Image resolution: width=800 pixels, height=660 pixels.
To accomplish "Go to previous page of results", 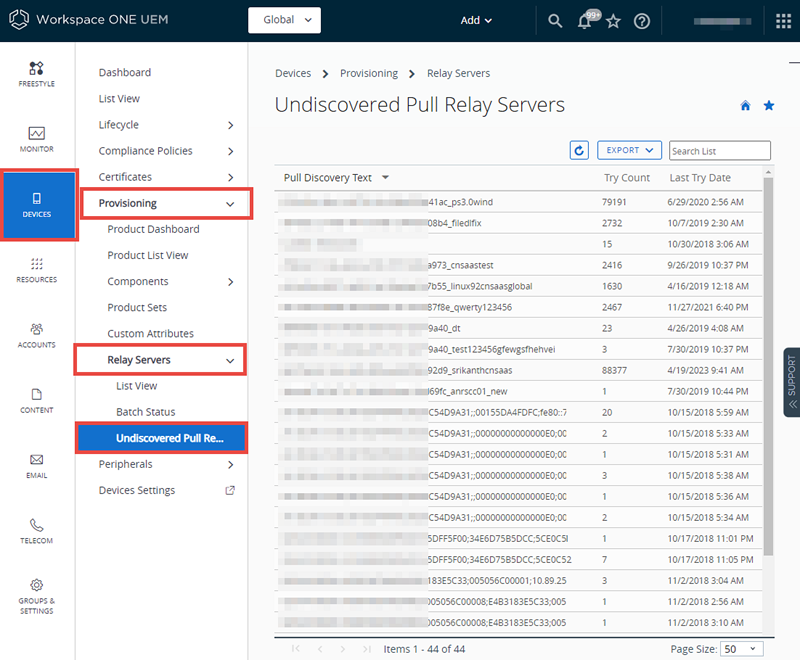I will (320, 649).
